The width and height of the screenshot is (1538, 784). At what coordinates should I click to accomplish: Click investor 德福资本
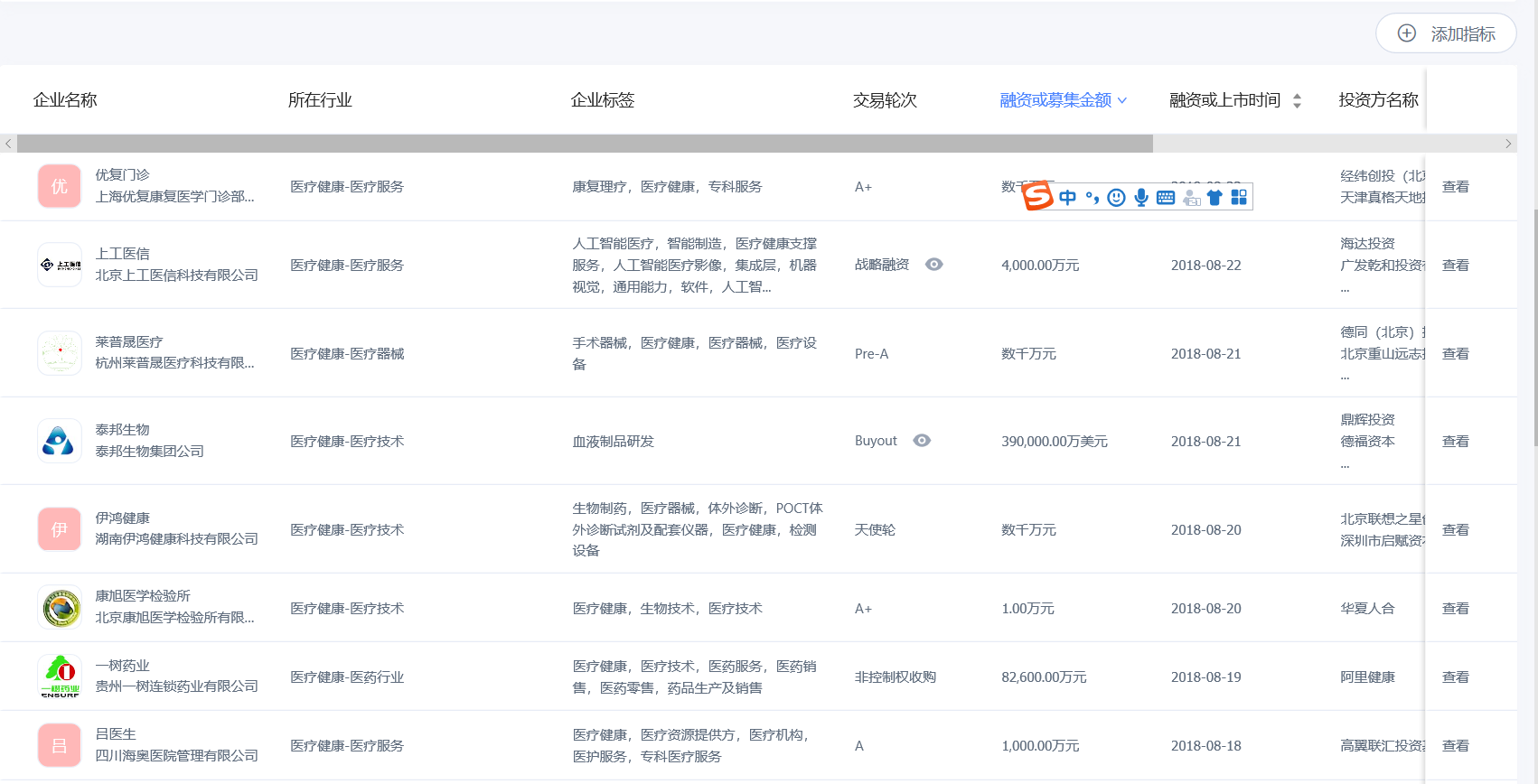pyautogui.click(x=1367, y=441)
